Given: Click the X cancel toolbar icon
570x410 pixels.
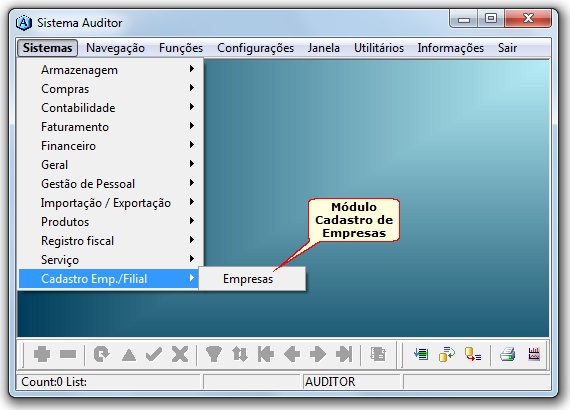Looking at the screenshot, I should coord(180,354).
